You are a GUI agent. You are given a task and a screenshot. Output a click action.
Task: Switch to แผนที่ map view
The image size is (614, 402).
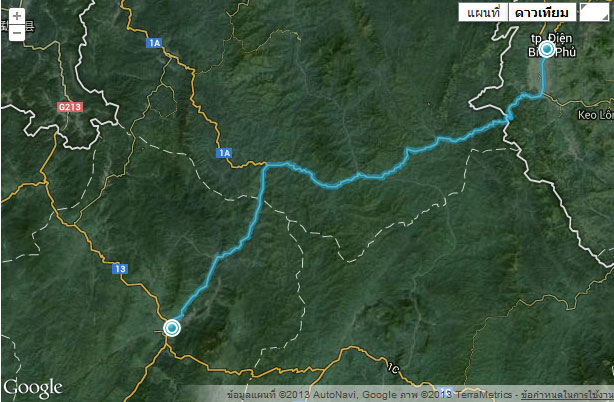[x=483, y=13]
